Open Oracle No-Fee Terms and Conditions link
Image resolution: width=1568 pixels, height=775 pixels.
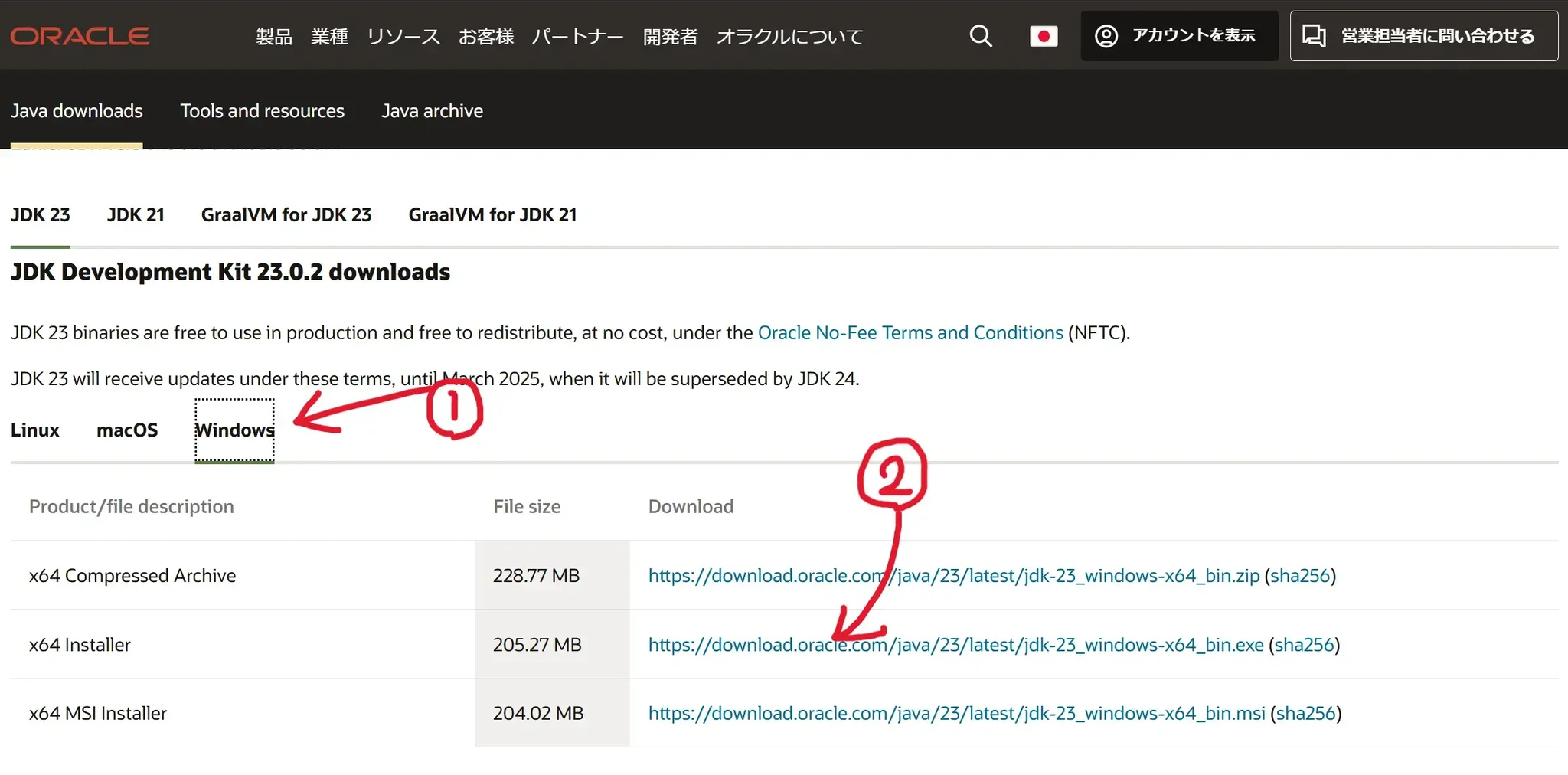pos(910,333)
